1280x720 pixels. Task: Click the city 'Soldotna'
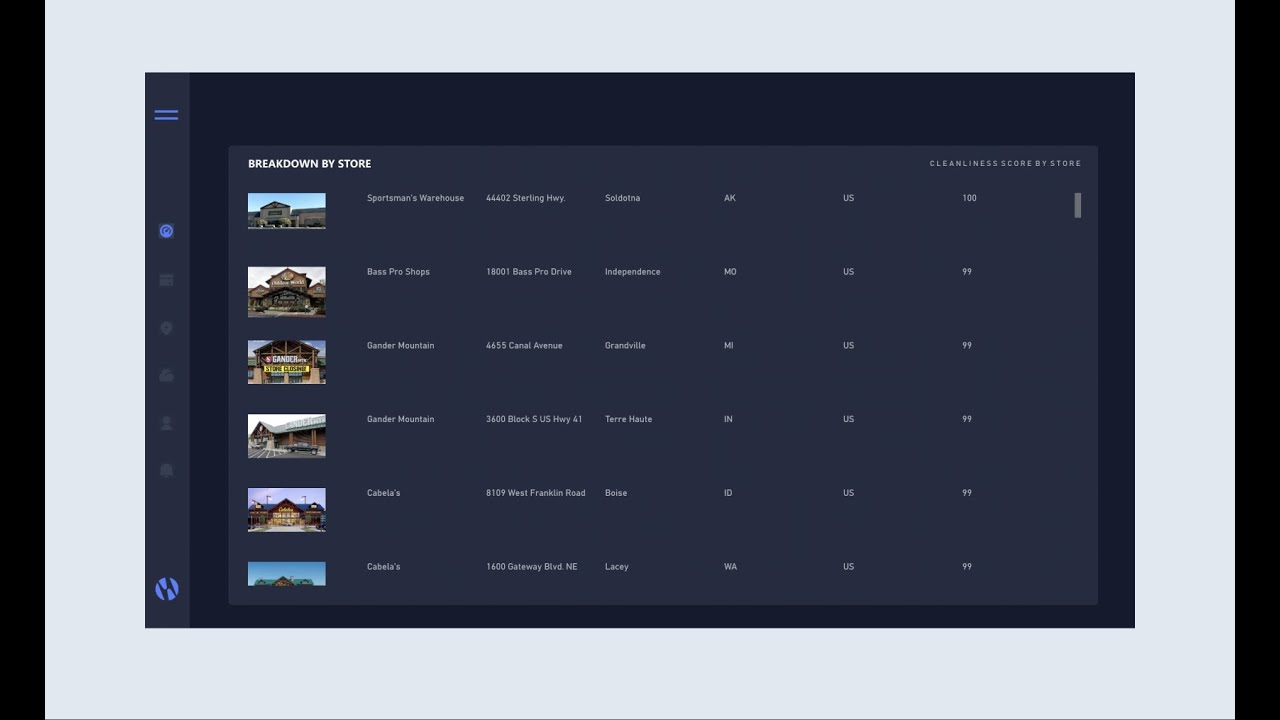tap(622, 198)
